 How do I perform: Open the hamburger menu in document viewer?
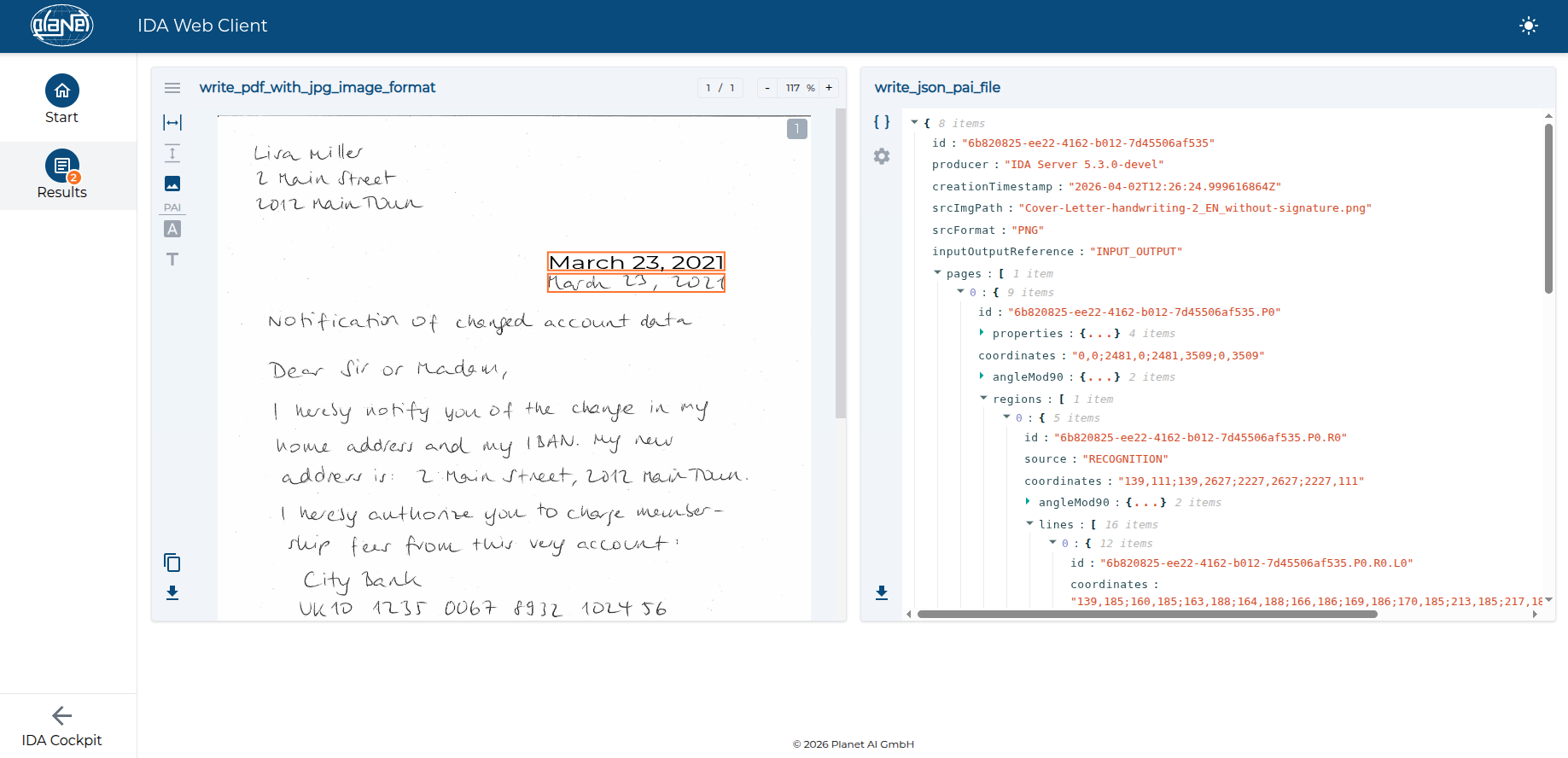pos(172,88)
